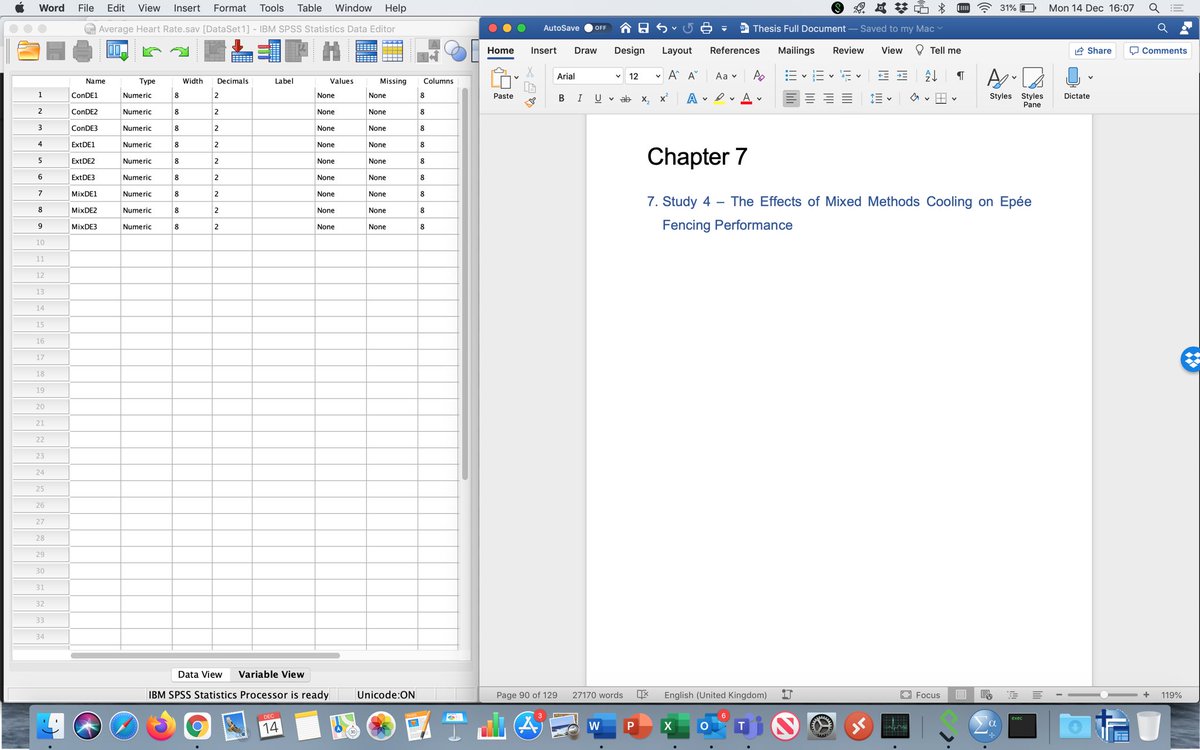Apply subscript in Word ribbon
1200x750 pixels.
point(646,98)
